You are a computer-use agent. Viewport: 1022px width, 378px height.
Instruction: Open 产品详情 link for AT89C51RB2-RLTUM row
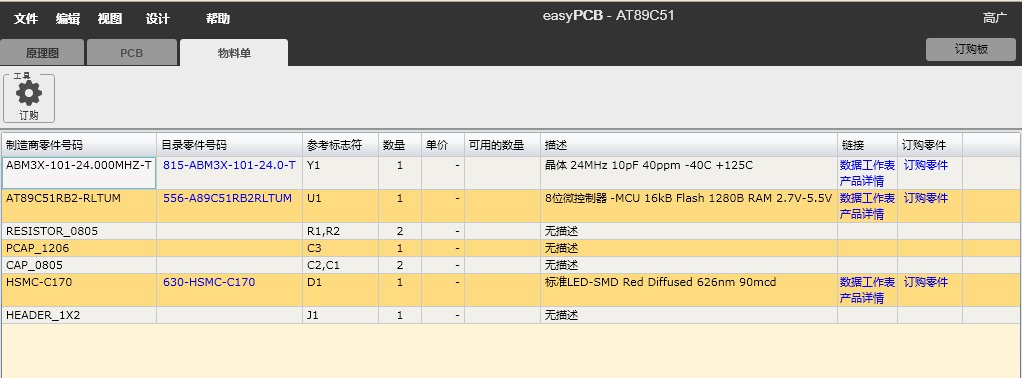(x=862, y=214)
